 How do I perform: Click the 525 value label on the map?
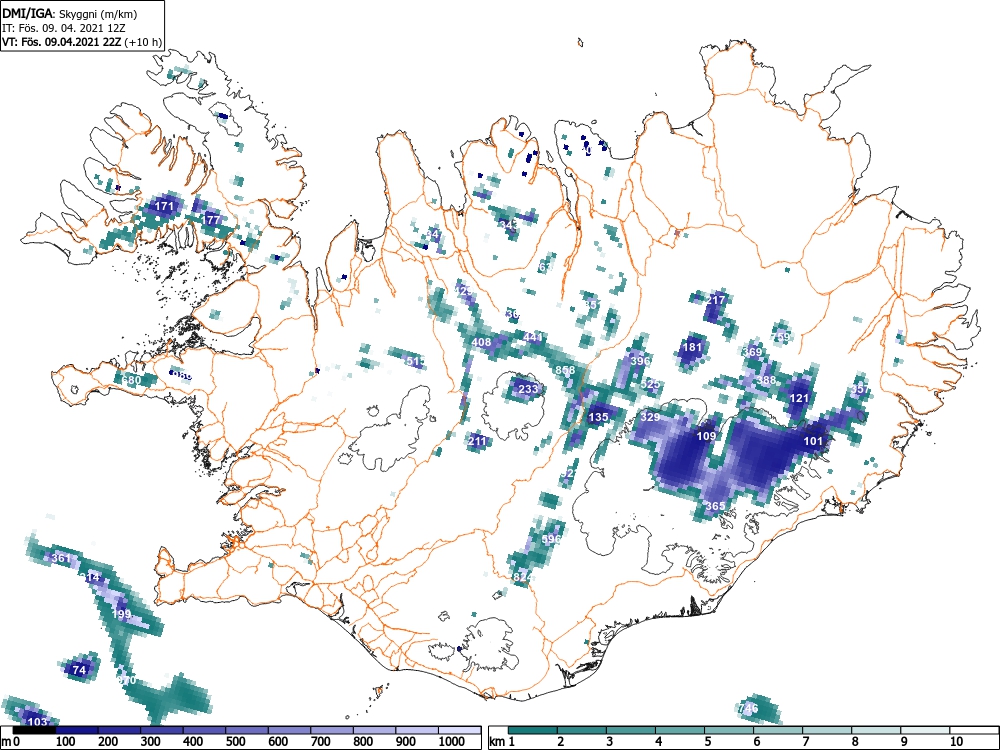tap(650, 384)
